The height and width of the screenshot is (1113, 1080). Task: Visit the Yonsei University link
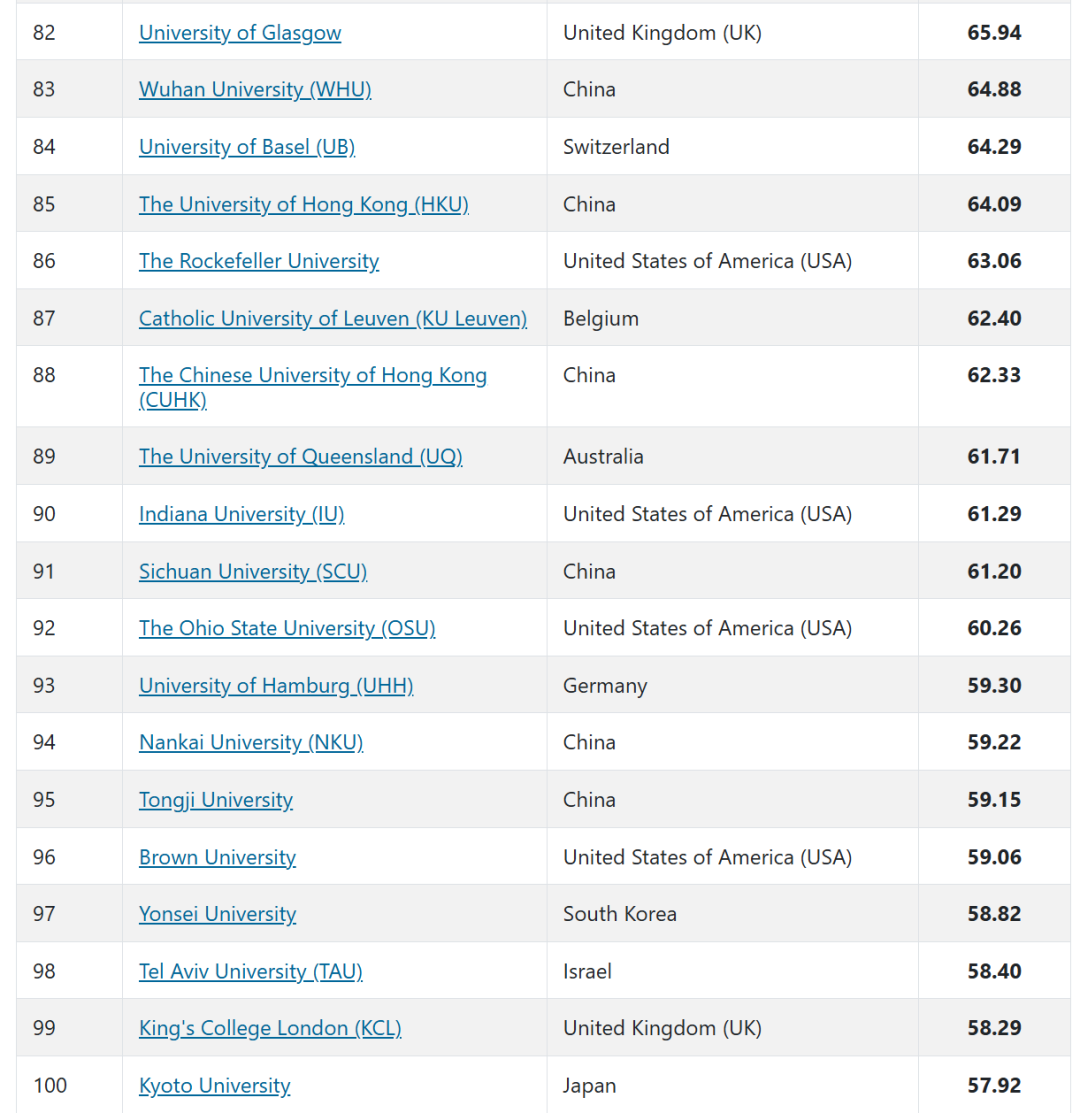point(217,914)
